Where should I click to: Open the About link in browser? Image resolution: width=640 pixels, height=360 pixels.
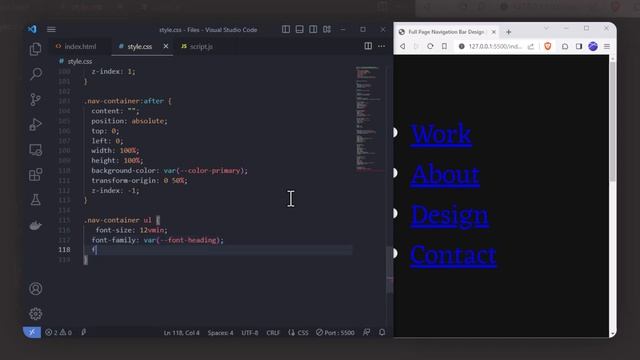click(x=445, y=175)
